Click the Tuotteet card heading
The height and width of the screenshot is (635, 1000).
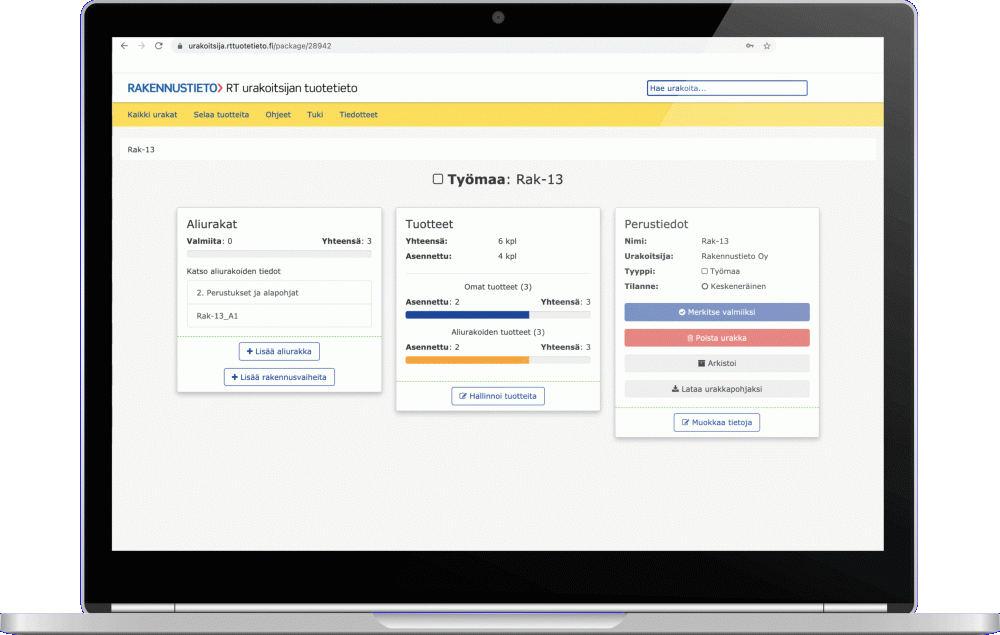(x=429, y=224)
